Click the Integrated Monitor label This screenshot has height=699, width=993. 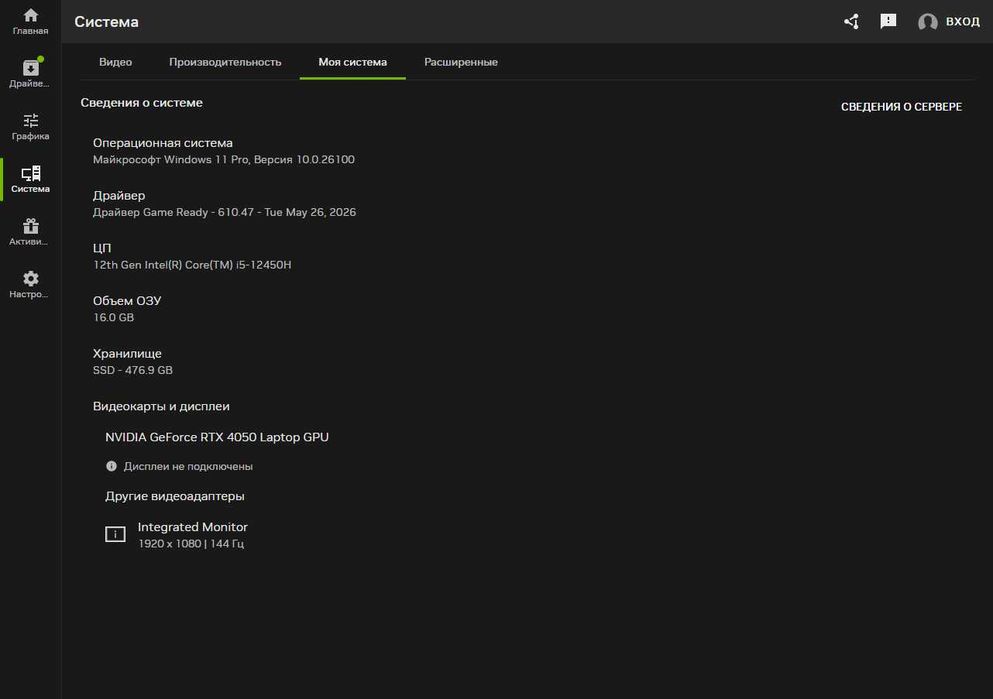pyautogui.click(x=193, y=527)
